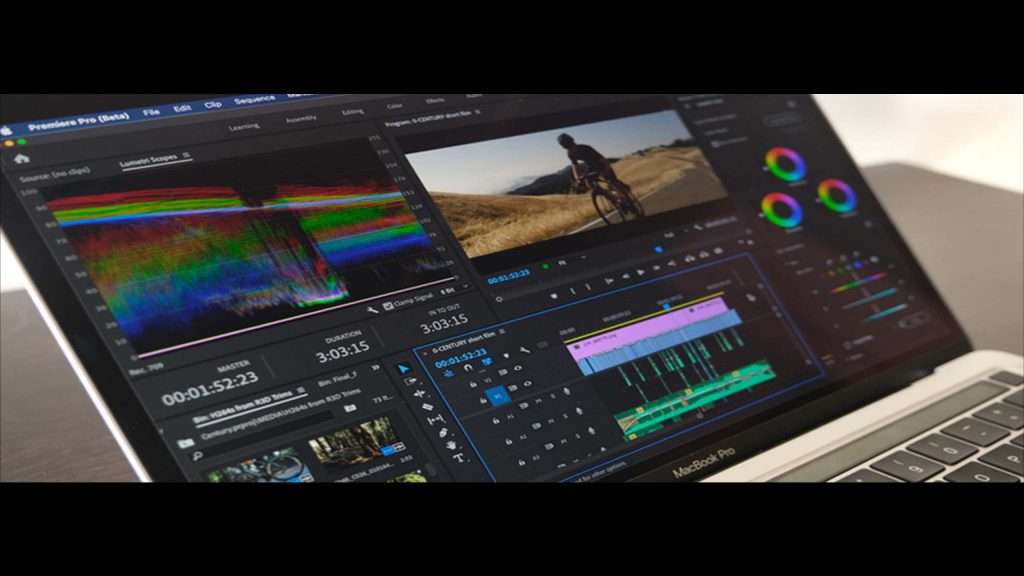This screenshot has width=1024, height=576.
Task: Mute audio track A2
Action: pos(551,421)
